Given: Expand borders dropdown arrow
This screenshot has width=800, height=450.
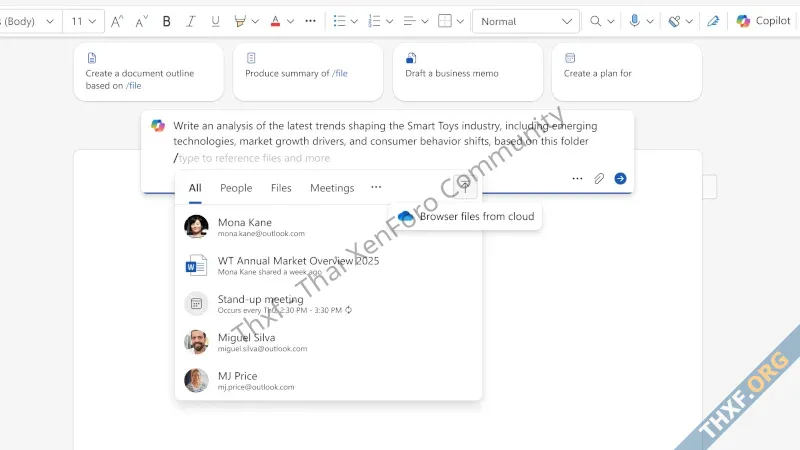Looking at the screenshot, I should pos(460,21).
